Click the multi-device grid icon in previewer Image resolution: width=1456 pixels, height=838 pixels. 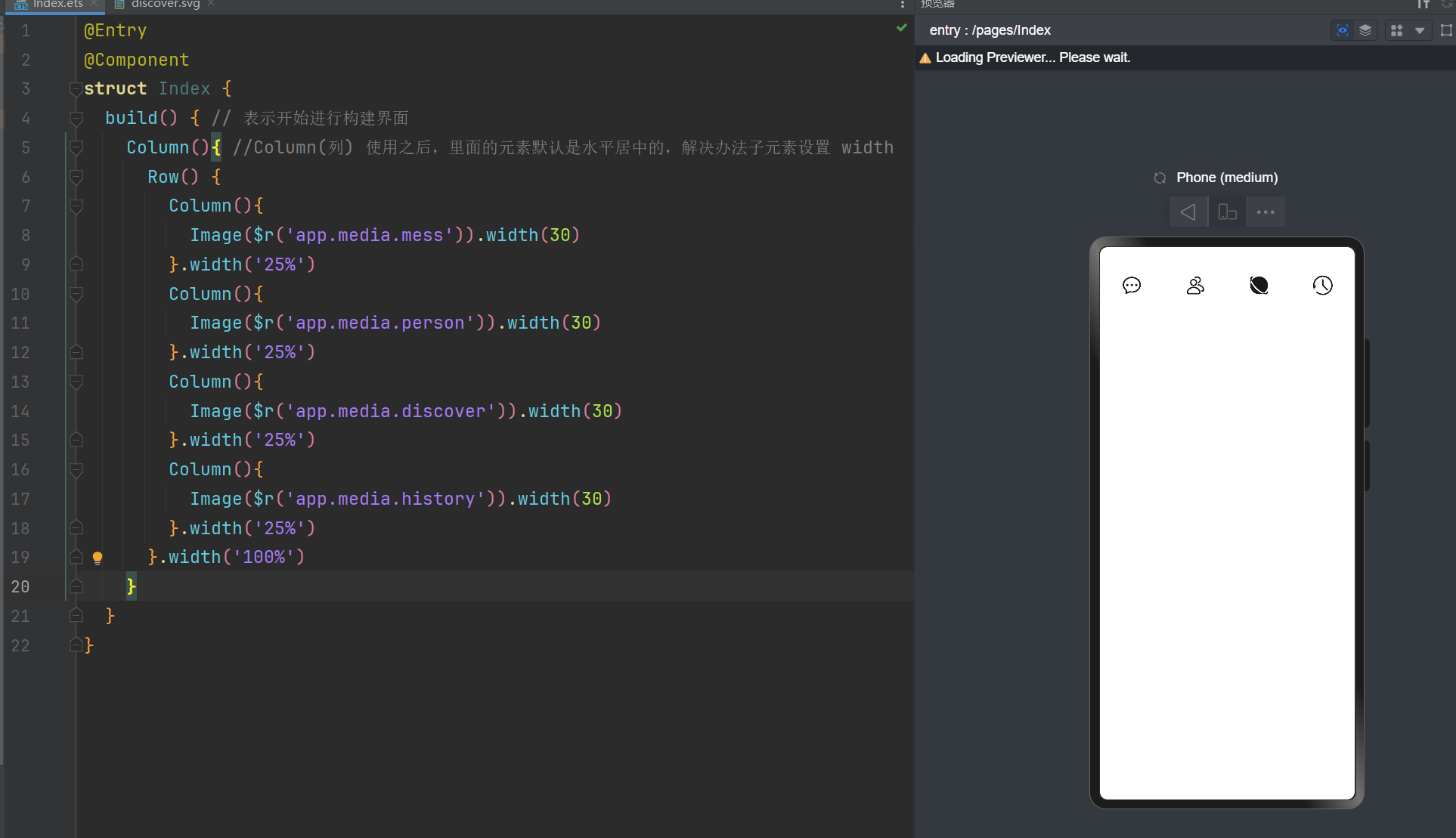(1396, 30)
